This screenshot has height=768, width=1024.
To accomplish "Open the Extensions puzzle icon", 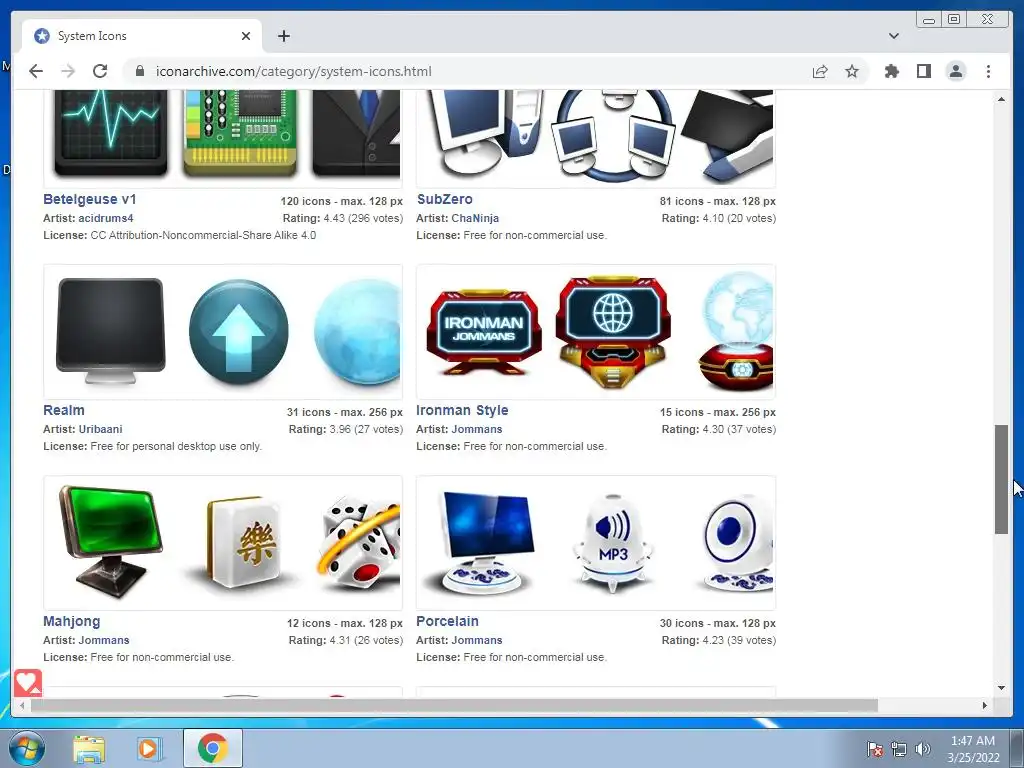I will pyautogui.click(x=891, y=71).
